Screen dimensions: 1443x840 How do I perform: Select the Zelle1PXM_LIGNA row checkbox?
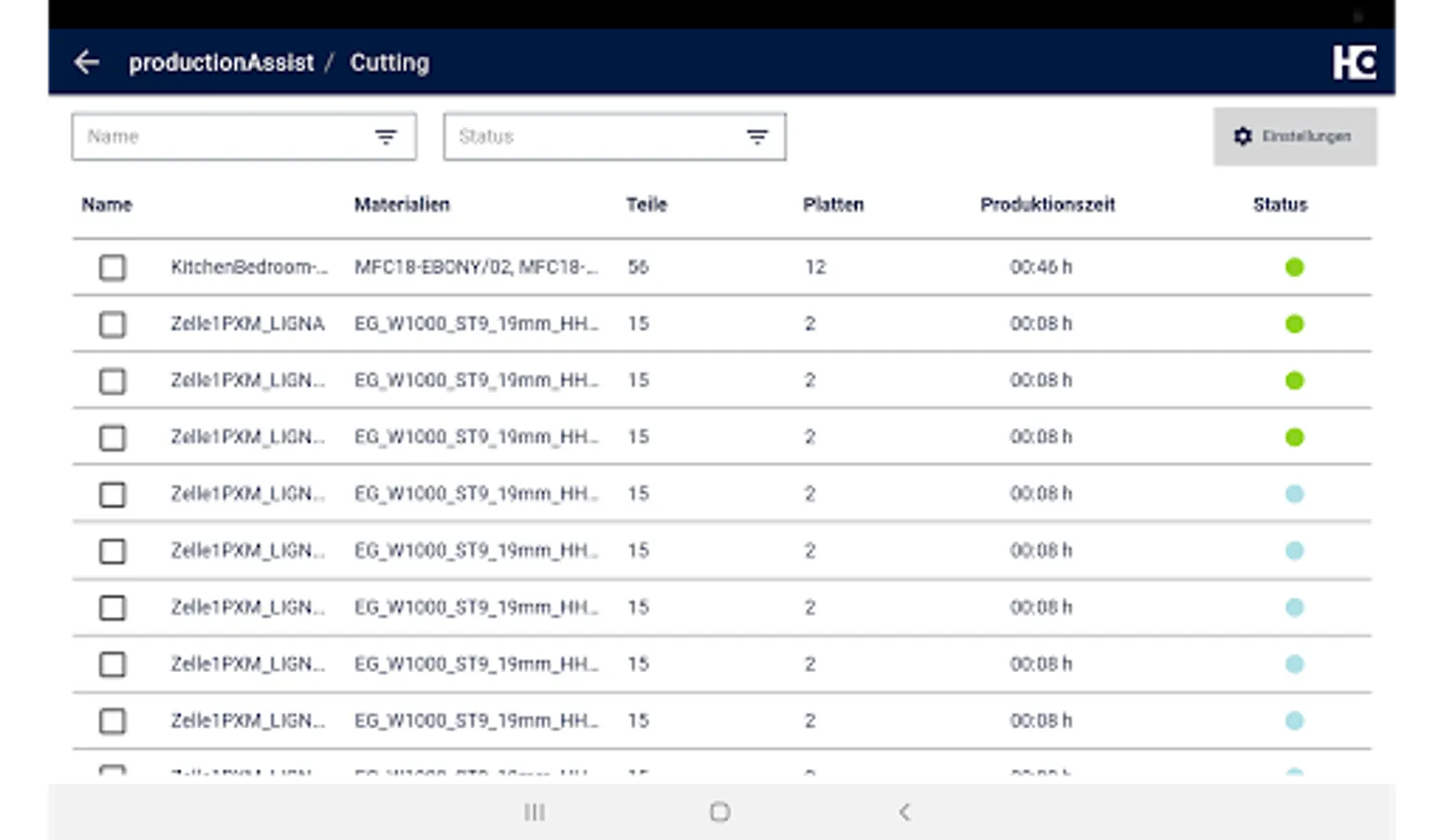(113, 325)
